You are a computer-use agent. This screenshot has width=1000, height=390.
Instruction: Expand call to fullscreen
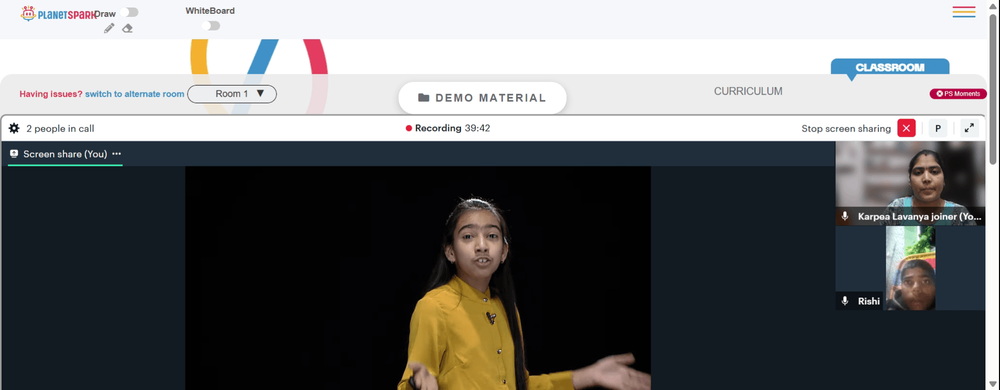969,128
